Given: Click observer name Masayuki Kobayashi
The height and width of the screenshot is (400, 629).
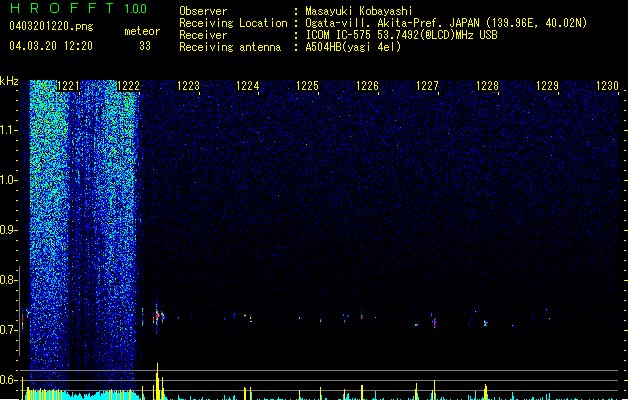Looking at the screenshot, I should [x=359, y=11].
